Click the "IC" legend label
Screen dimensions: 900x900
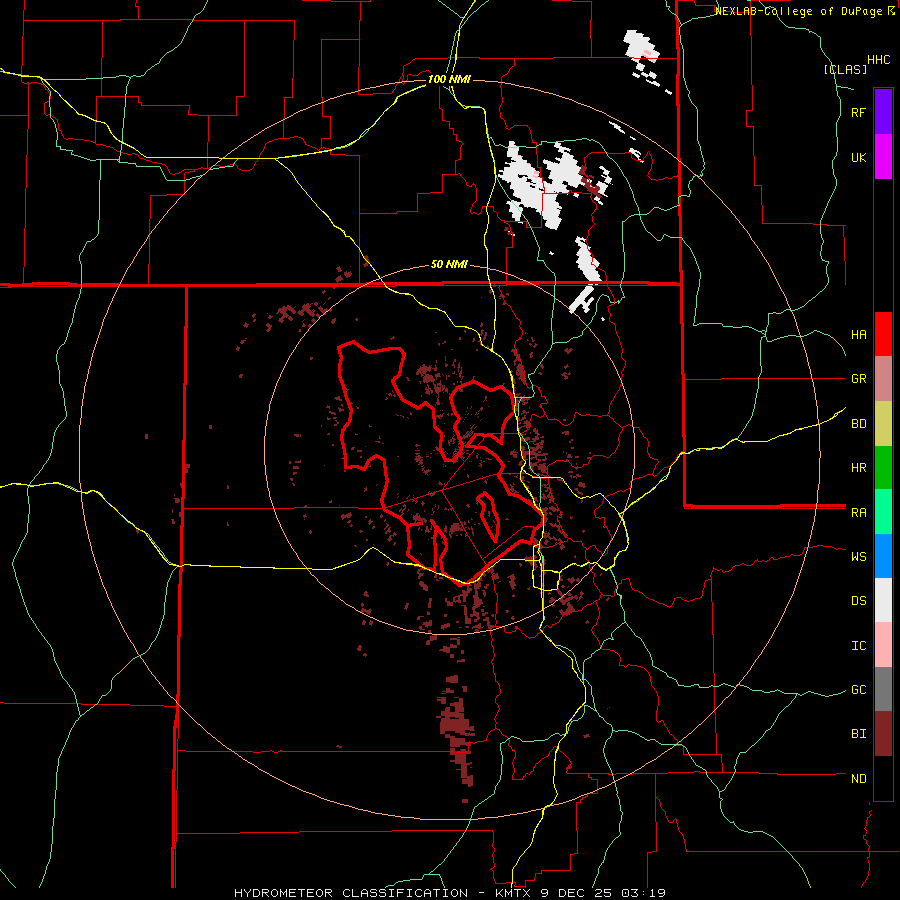(x=858, y=646)
